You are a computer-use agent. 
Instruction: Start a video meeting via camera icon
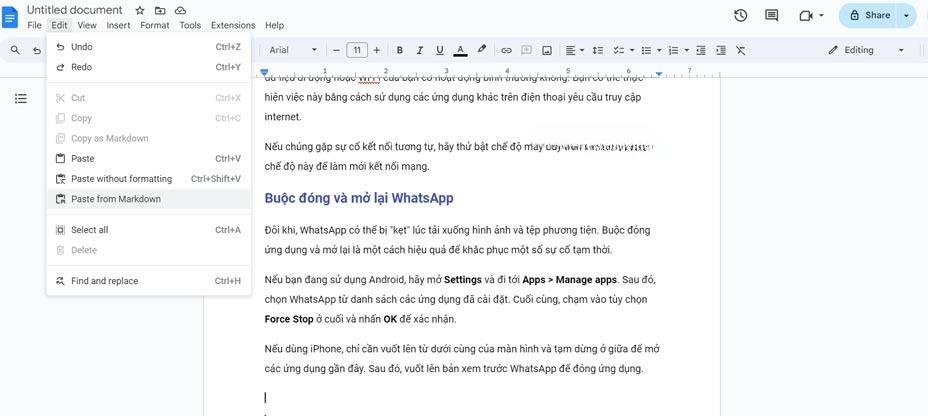pyautogui.click(x=805, y=16)
